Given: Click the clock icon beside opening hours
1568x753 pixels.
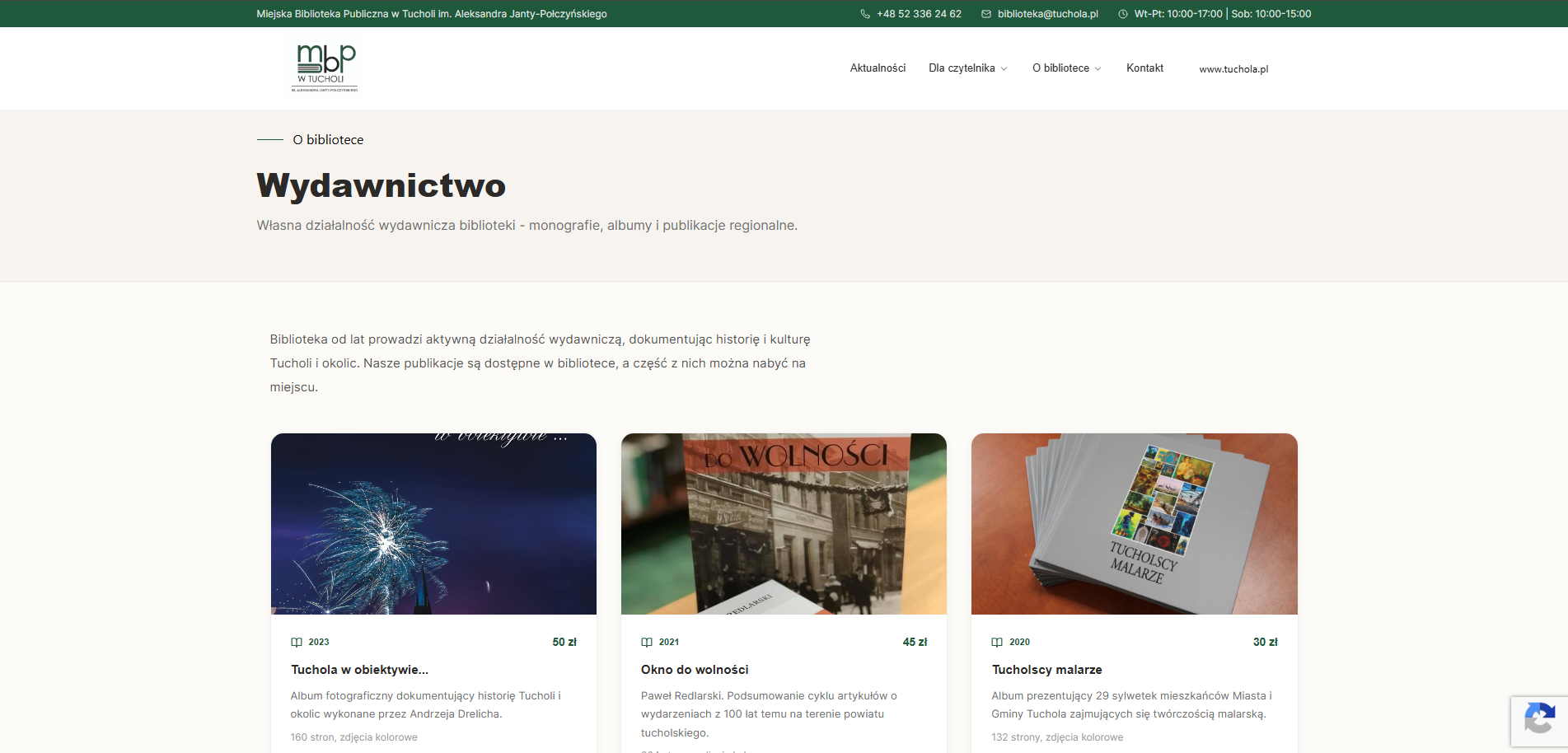Looking at the screenshot, I should (x=1123, y=14).
